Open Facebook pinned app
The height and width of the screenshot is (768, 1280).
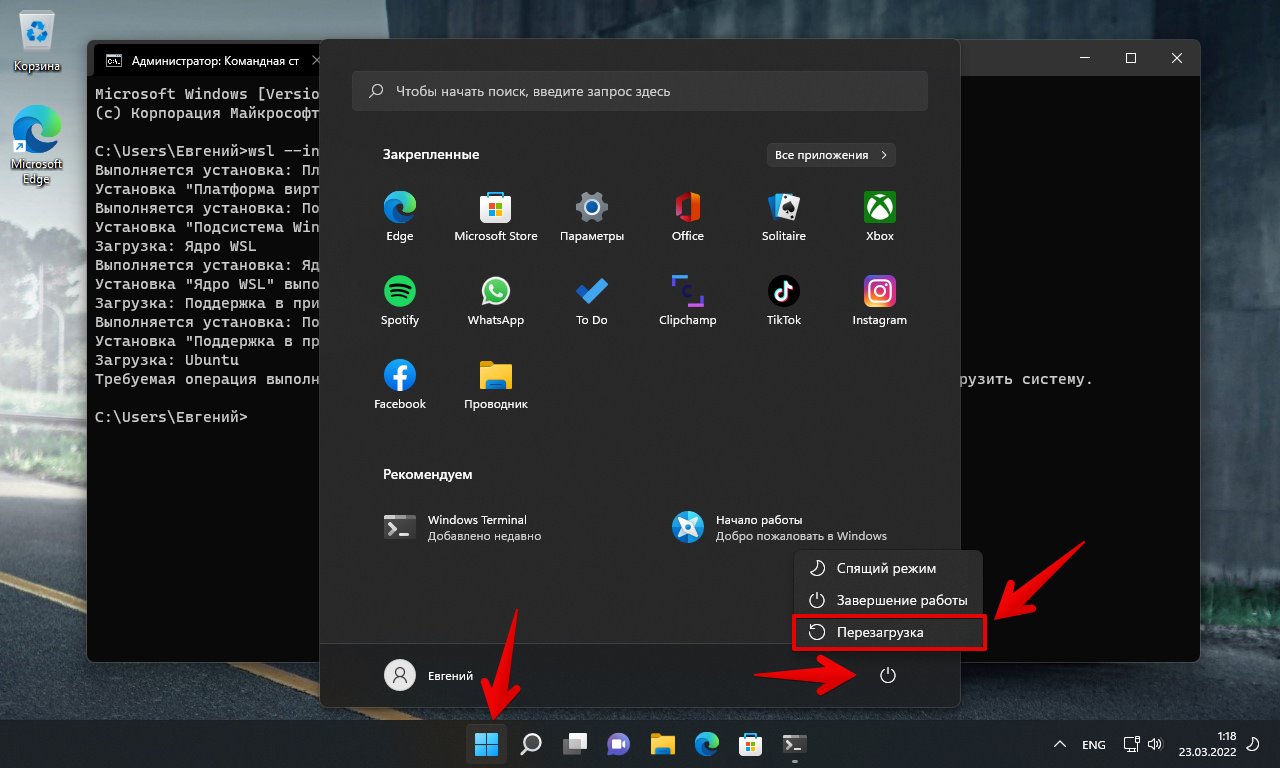[400, 385]
